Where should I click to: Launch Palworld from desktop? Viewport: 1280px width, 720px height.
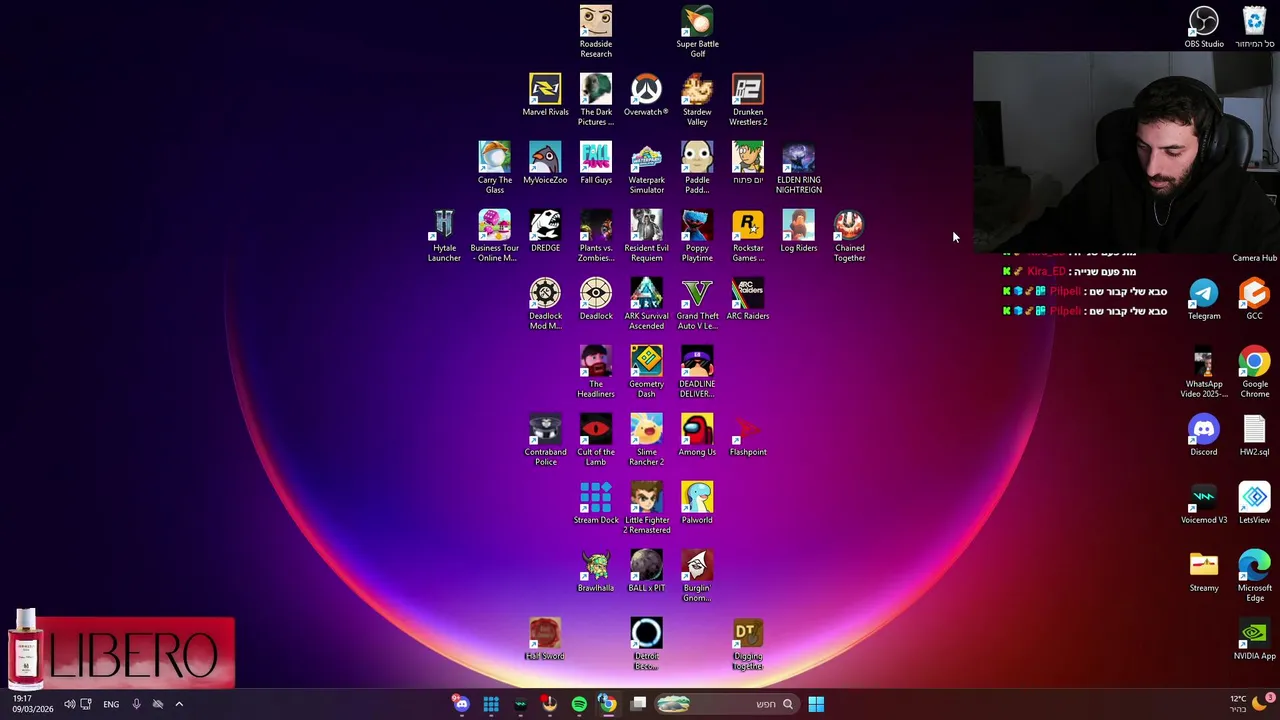(x=697, y=503)
